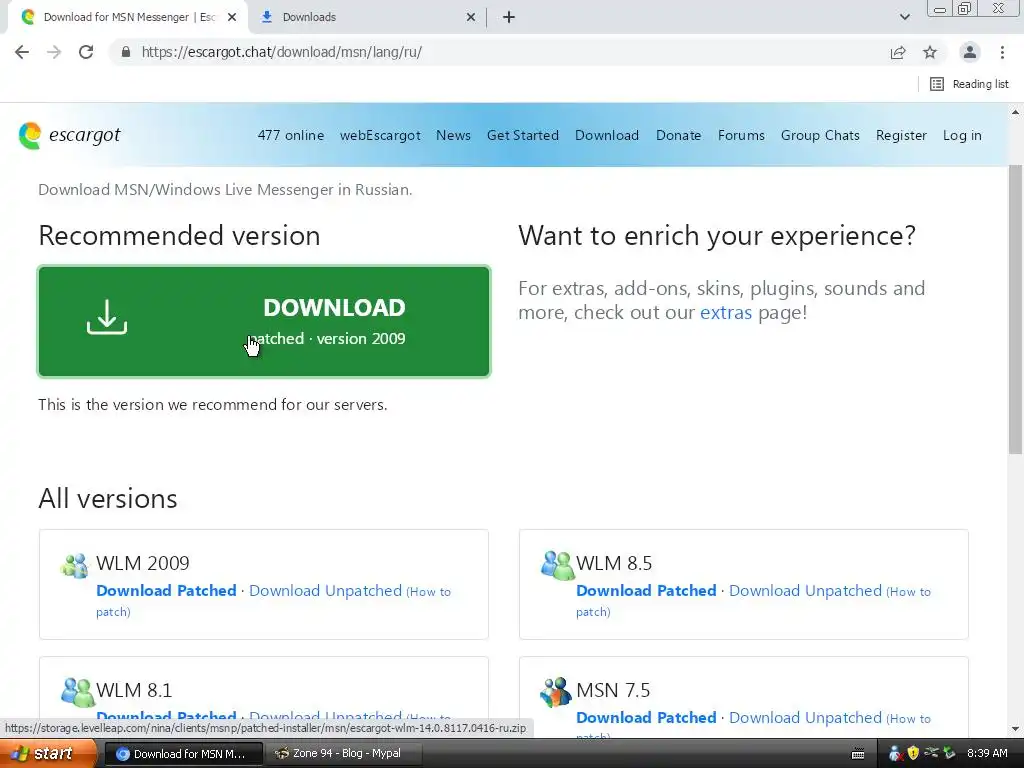Screen dimensions: 1024x768
Task: Bookmark this page with the star icon
Action: (930, 52)
